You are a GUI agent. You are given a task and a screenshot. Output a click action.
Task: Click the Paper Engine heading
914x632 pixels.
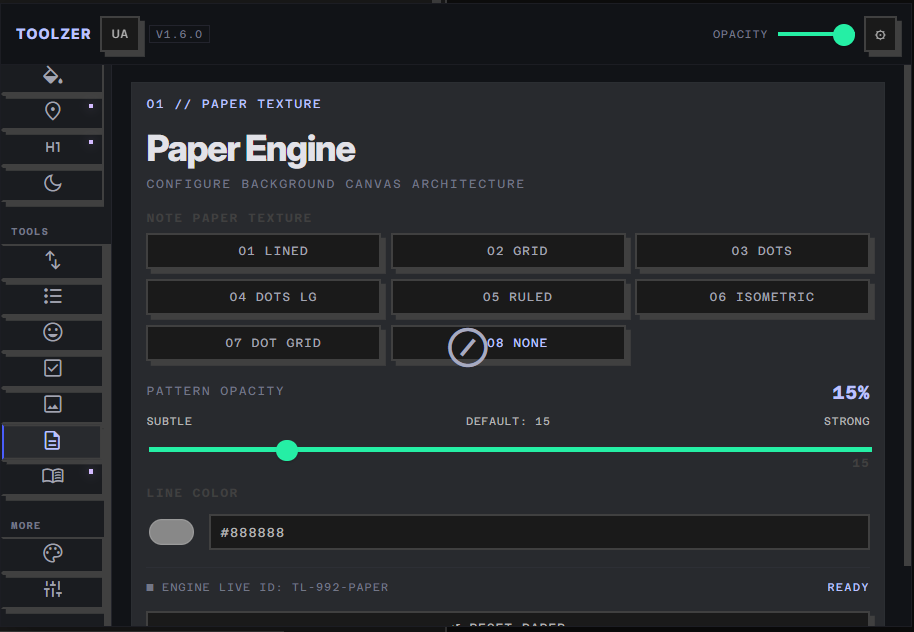pos(251,149)
